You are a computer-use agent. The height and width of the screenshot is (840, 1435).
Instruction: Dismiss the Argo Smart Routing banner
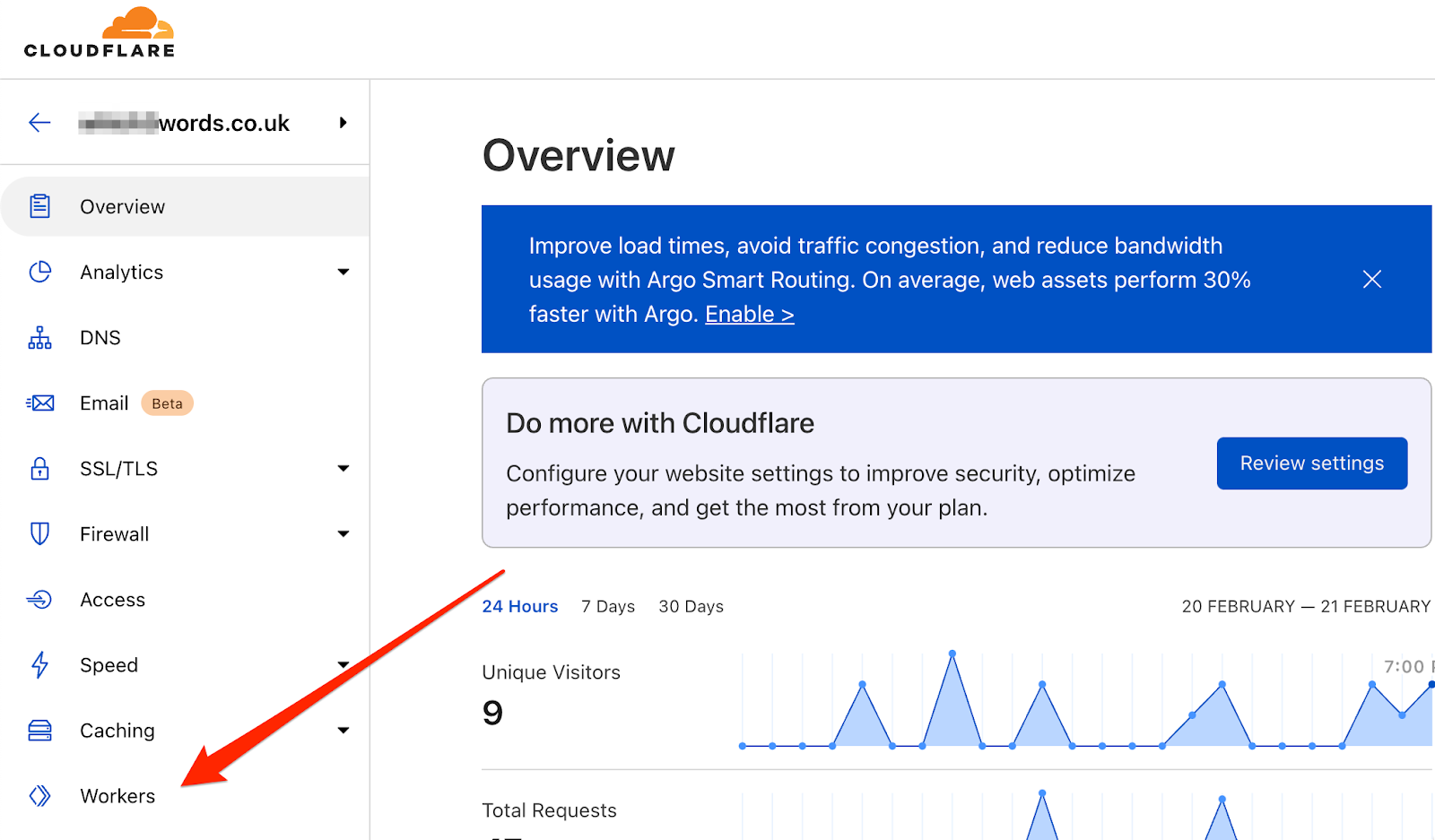pos(1371,279)
